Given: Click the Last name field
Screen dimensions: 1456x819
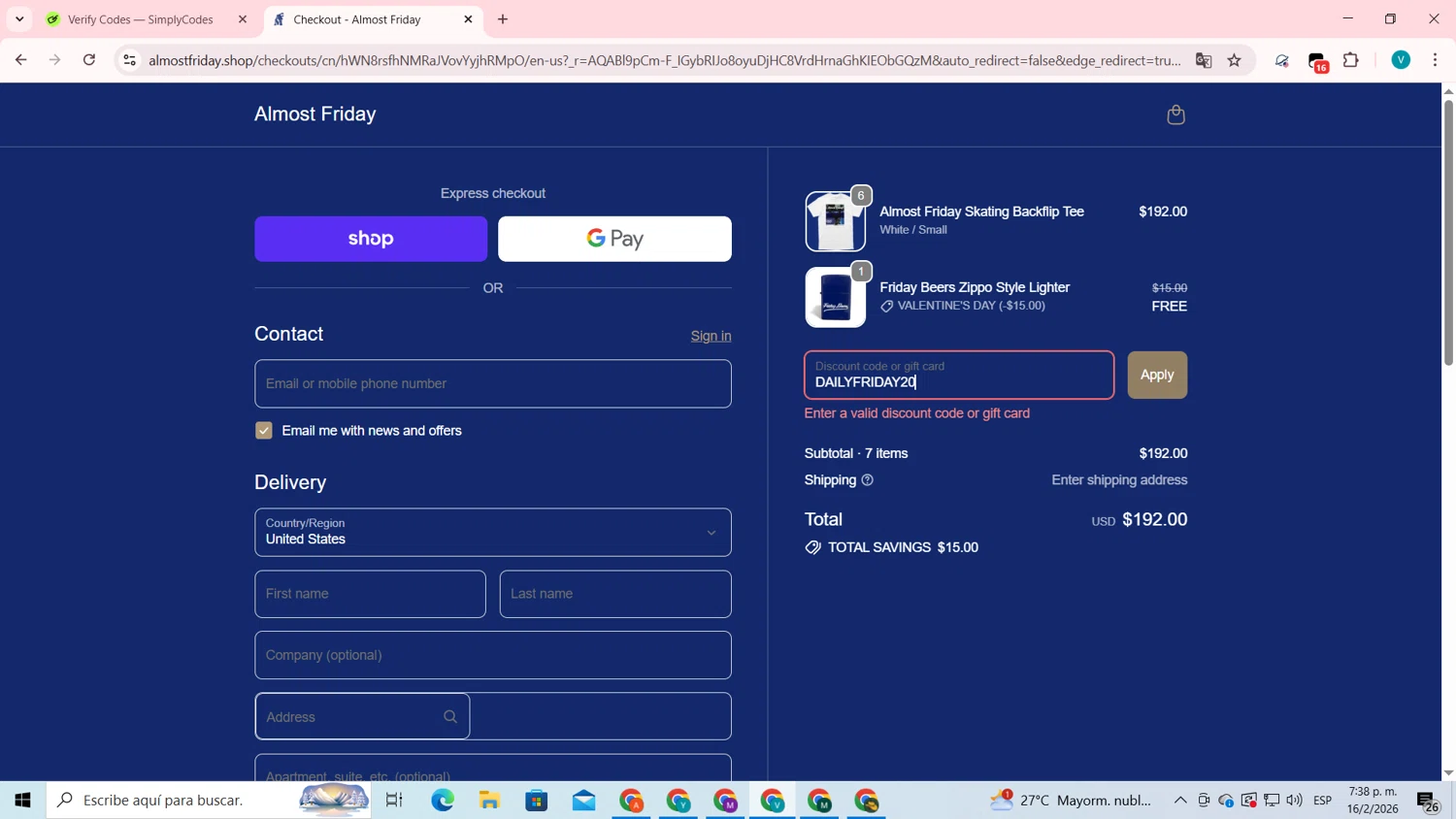Looking at the screenshot, I should (615, 594).
